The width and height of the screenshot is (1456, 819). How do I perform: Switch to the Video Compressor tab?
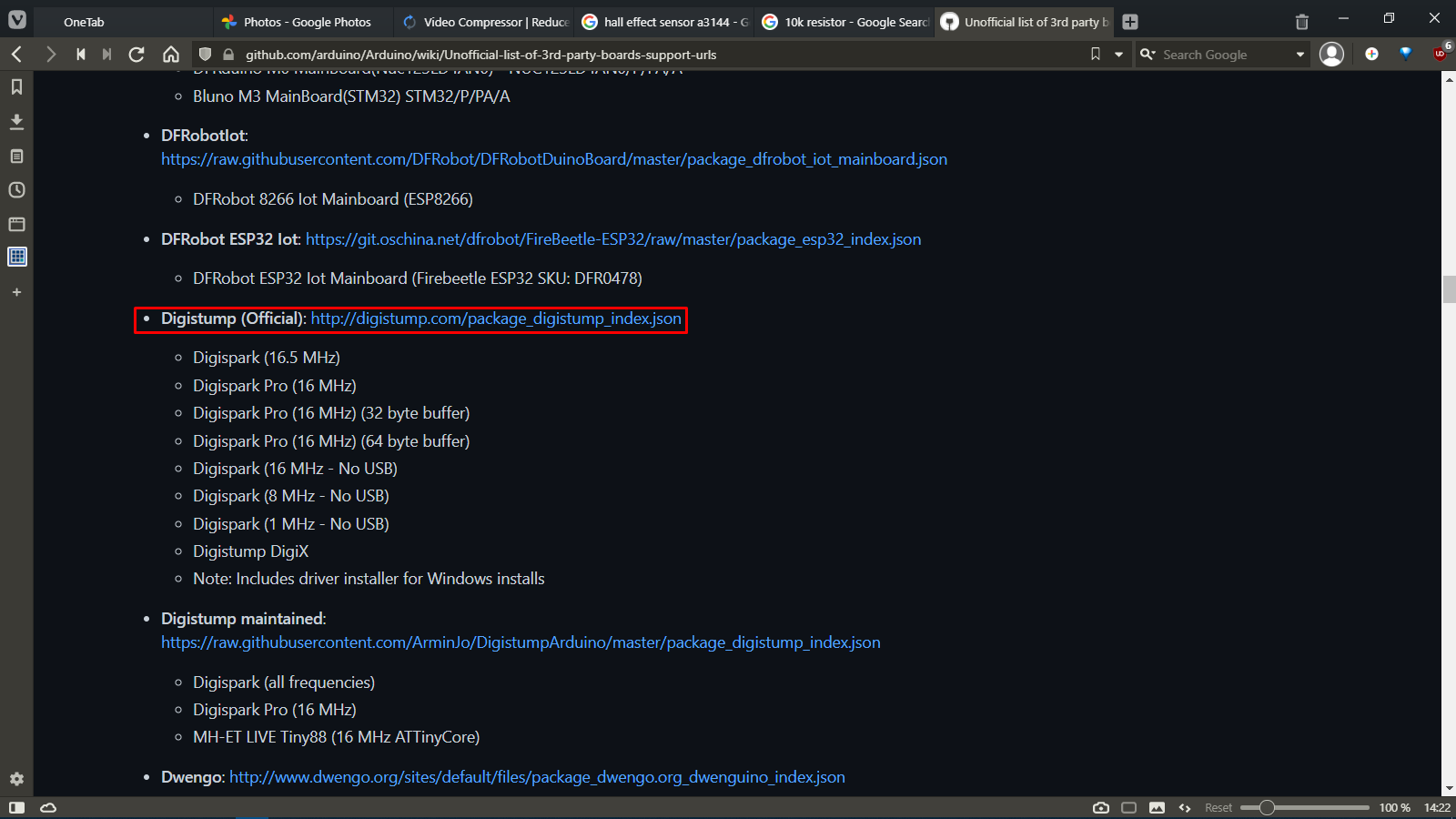click(485, 22)
